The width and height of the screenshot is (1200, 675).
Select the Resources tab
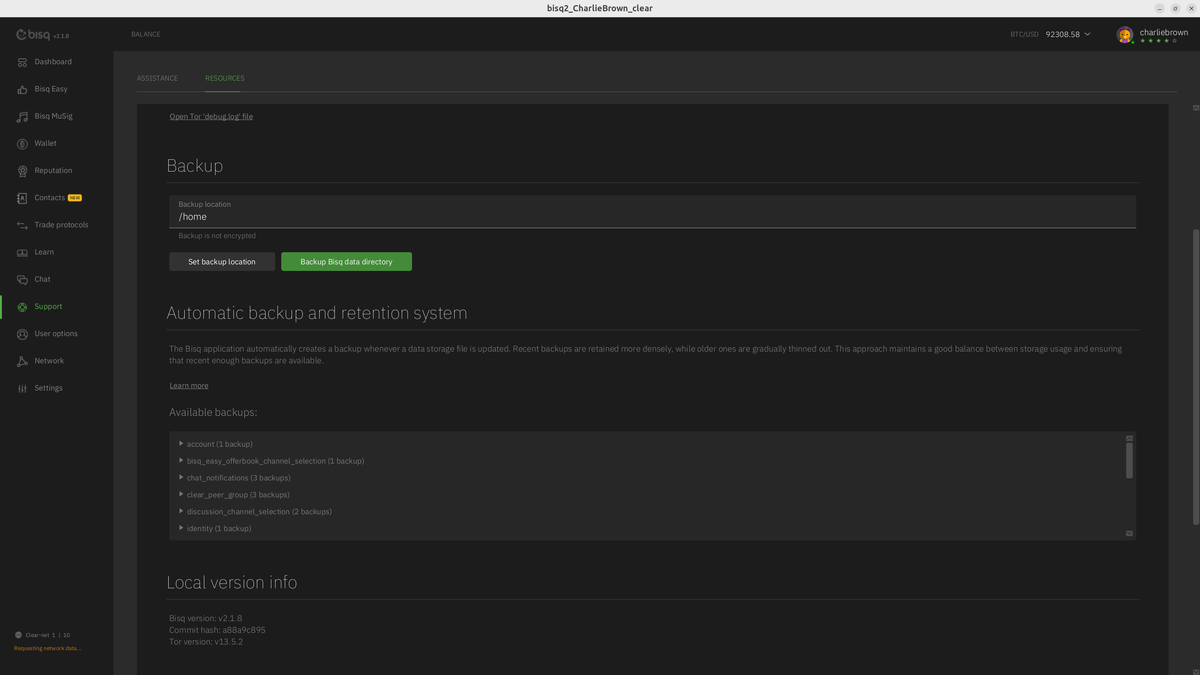tap(224, 78)
